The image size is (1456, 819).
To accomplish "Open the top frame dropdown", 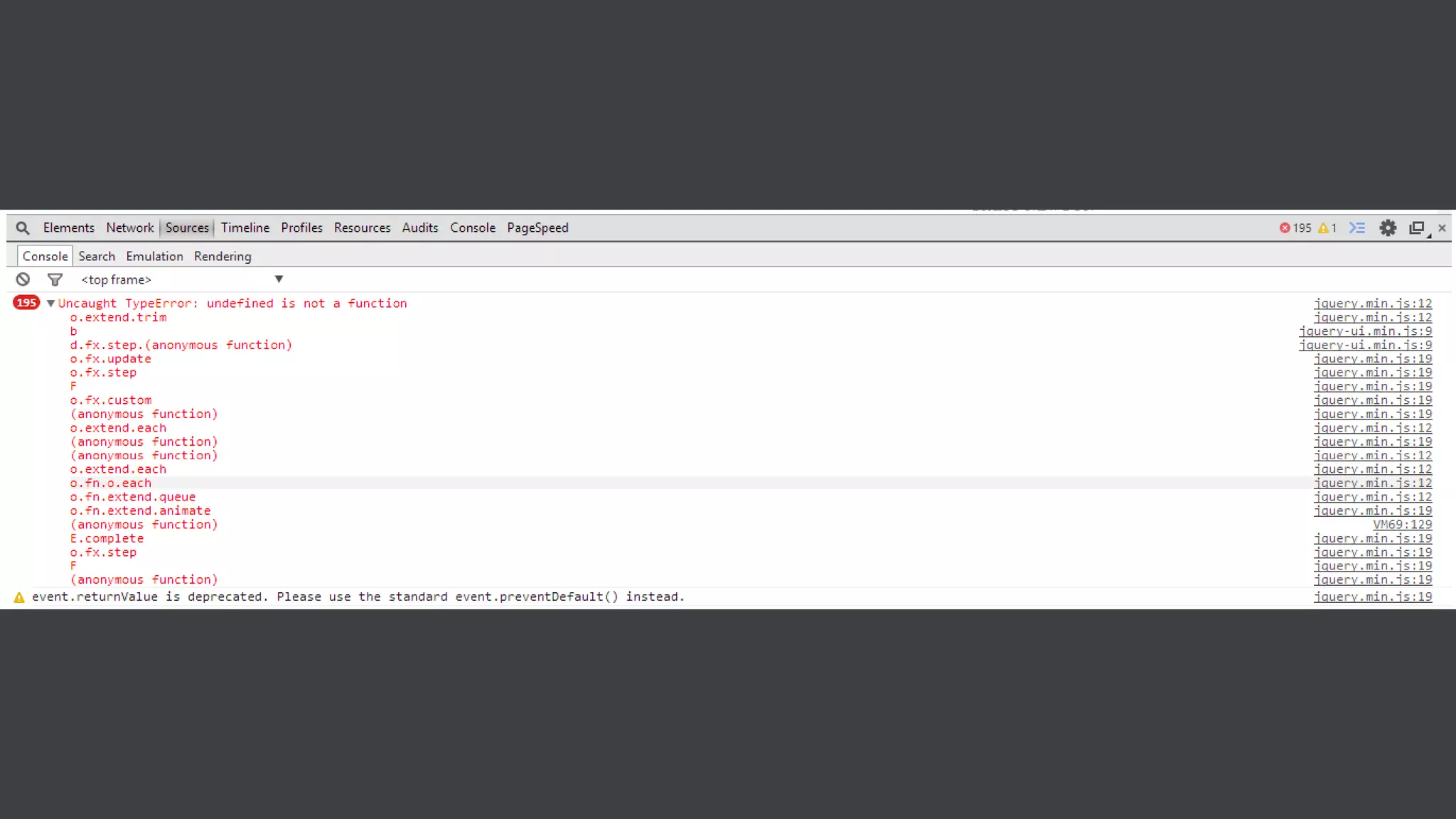I will click(279, 279).
